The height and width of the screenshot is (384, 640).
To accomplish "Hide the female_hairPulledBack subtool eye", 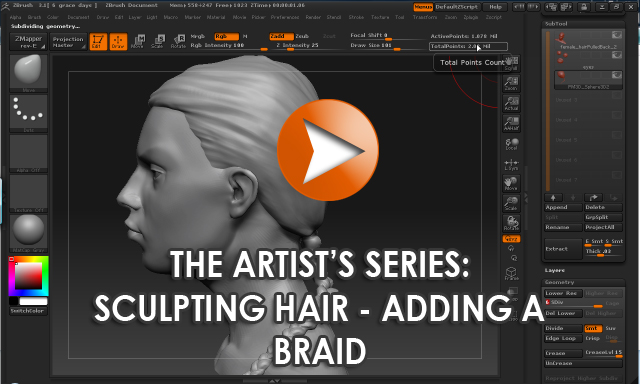I will point(616,35).
